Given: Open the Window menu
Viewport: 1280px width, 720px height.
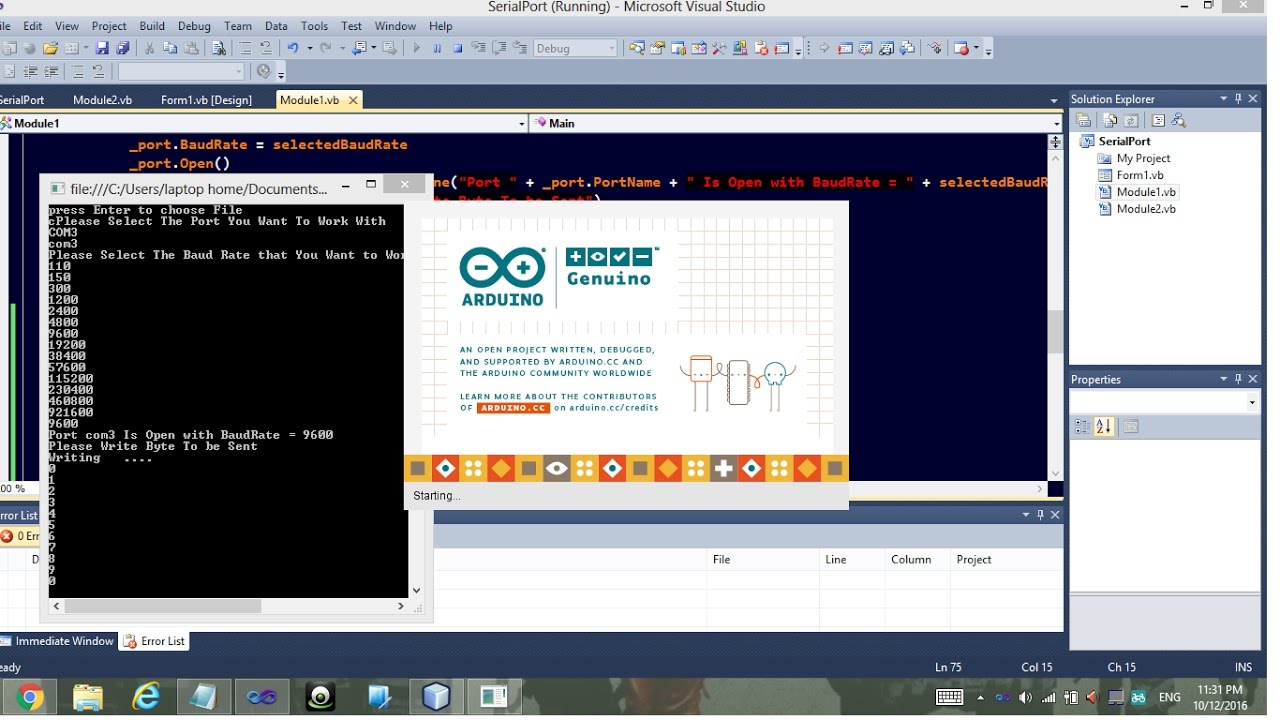Looking at the screenshot, I should click(x=395, y=26).
